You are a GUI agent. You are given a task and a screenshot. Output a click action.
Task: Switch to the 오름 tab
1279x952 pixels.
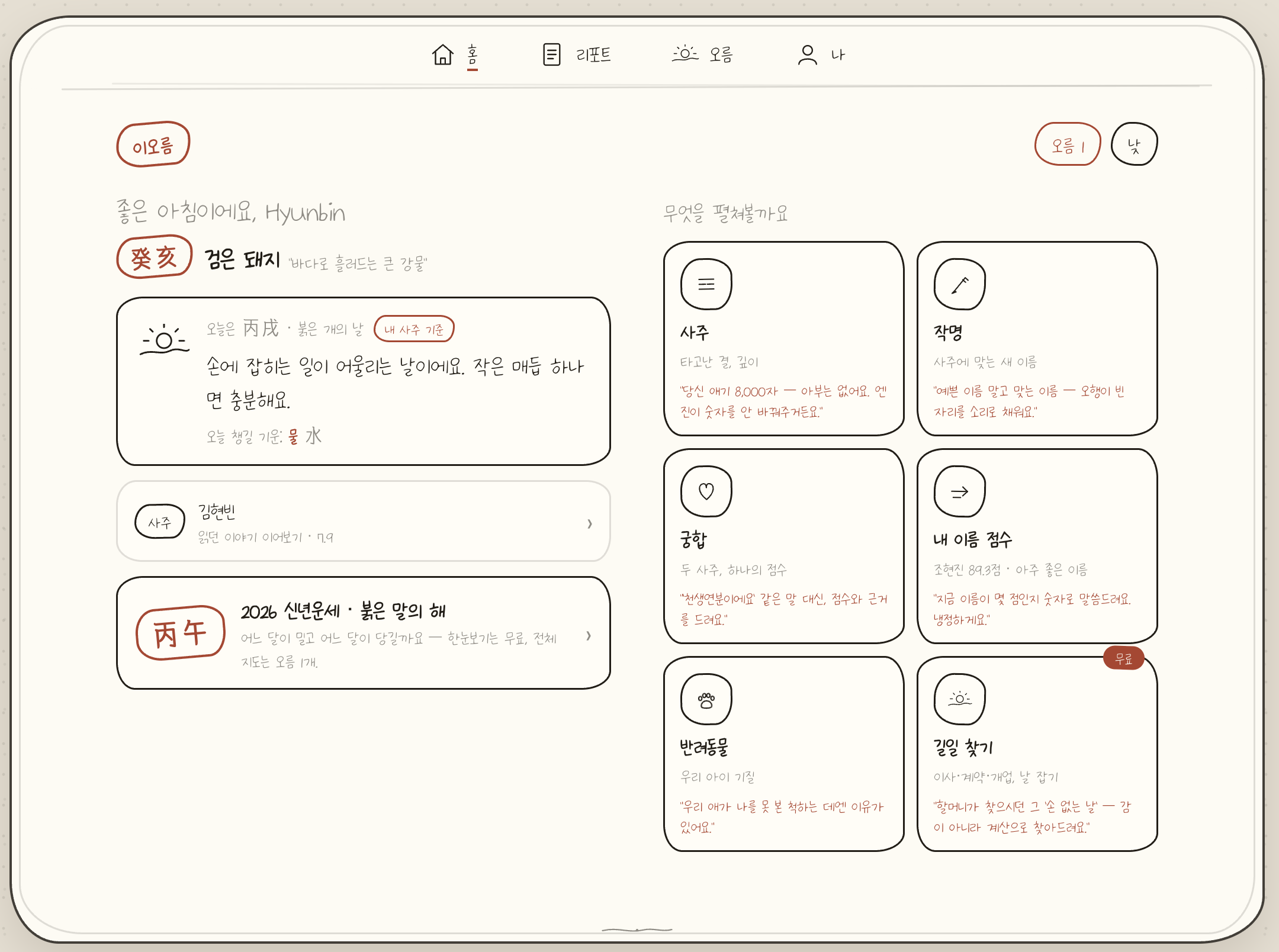(721, 55)
